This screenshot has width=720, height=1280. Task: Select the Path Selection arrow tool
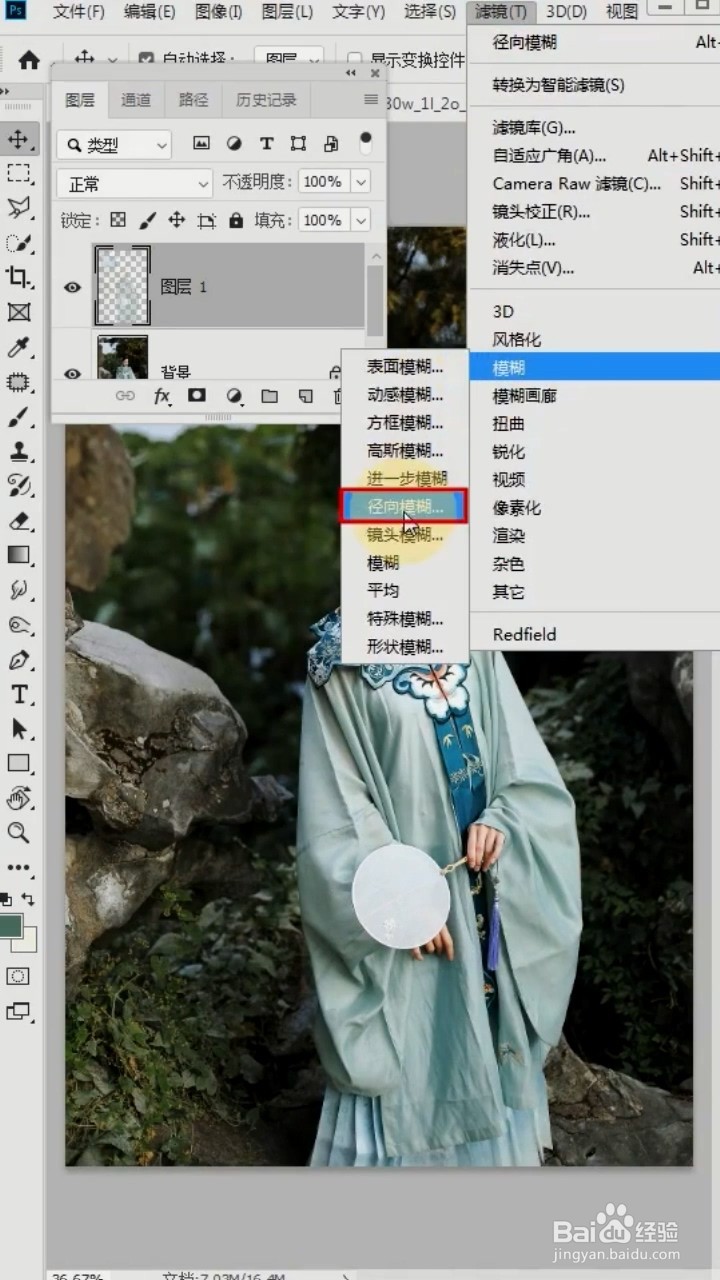tap(19, 729)
